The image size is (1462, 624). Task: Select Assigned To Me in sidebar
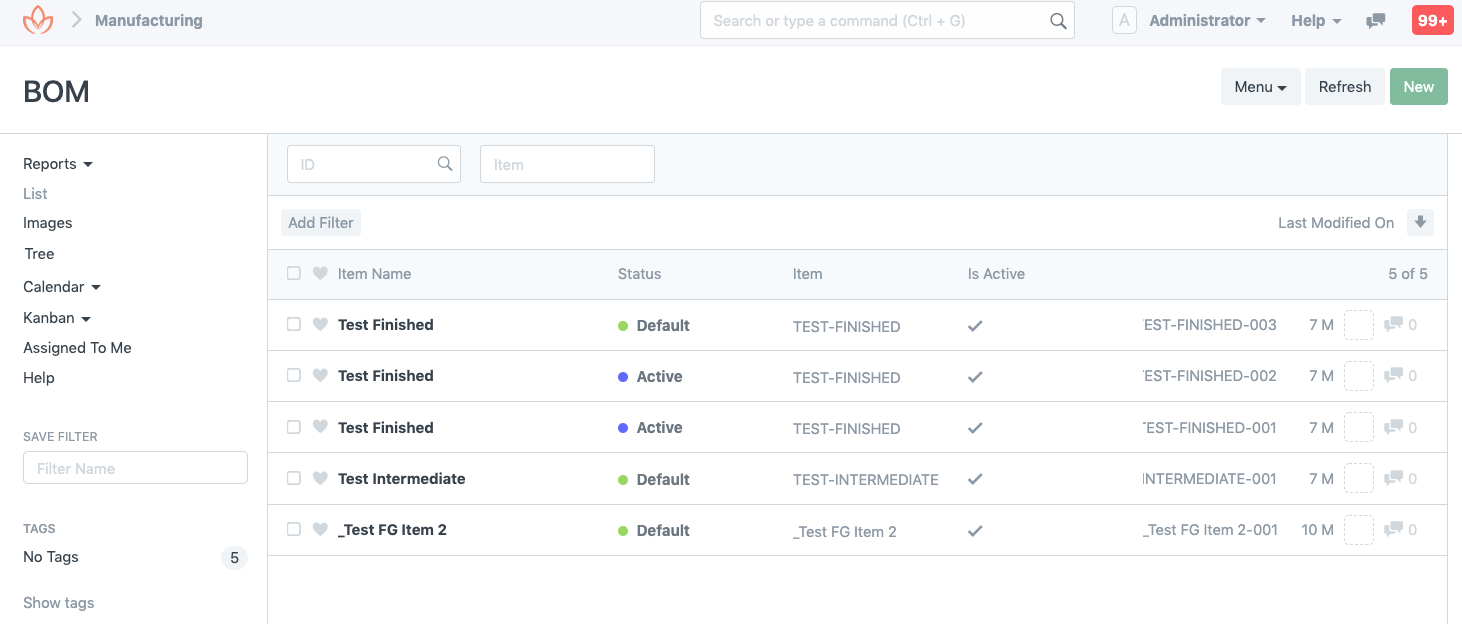point(77,348)
